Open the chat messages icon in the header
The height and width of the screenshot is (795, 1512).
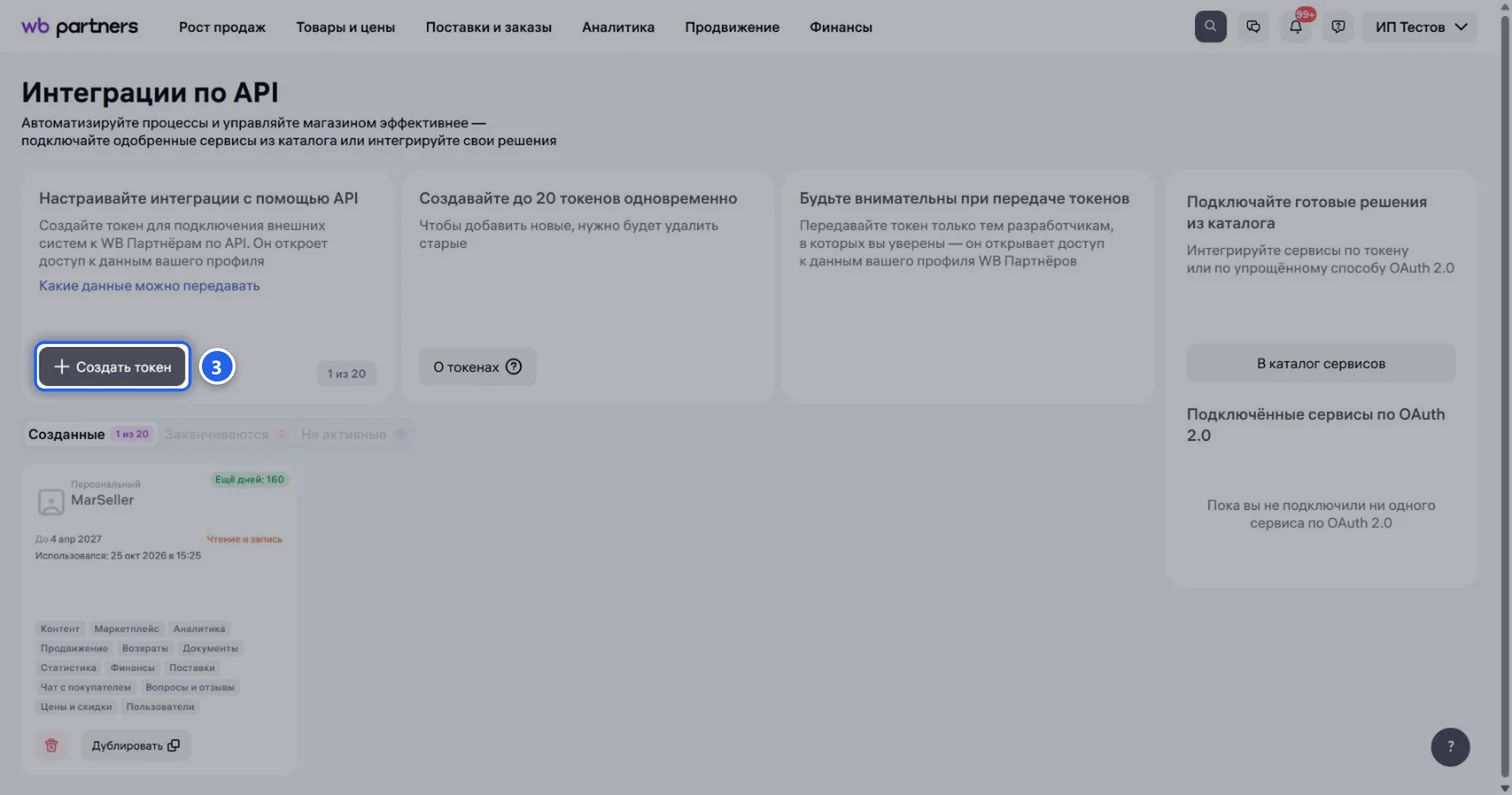pyautogui.click(x=1253, y=27)
